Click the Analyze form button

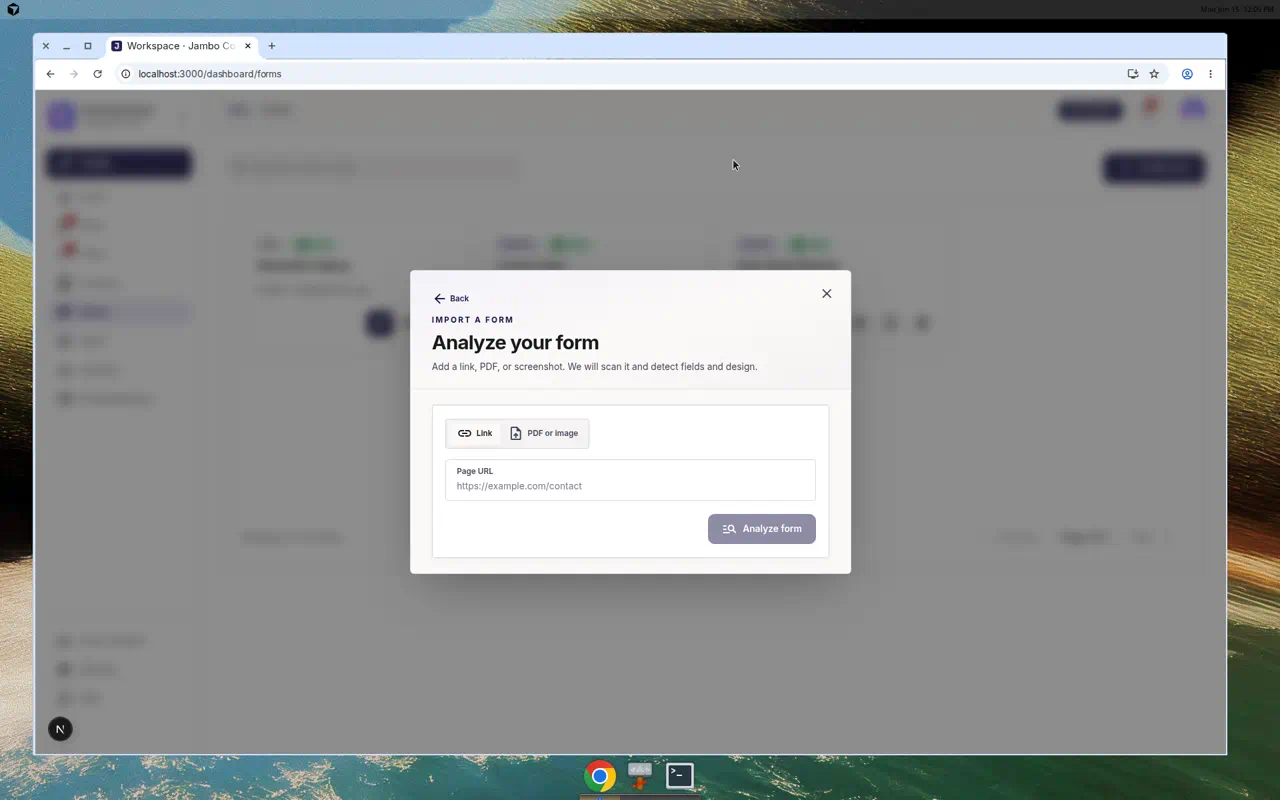761,529
